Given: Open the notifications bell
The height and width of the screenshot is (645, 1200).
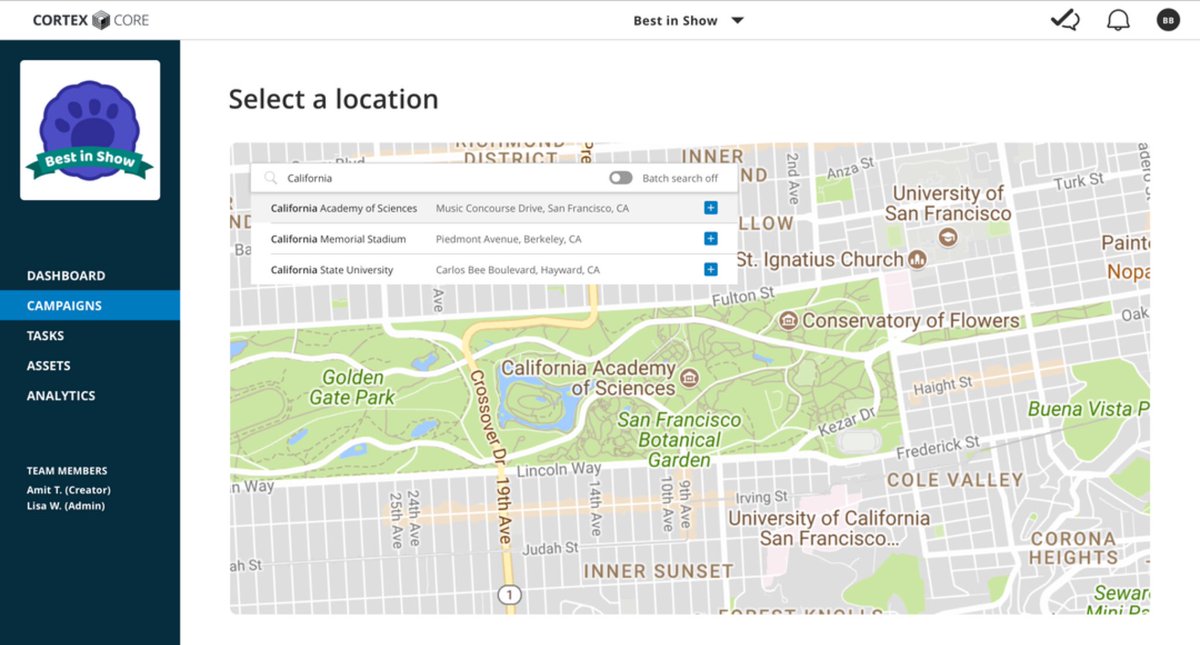Looking at the screenshot, I should point(1118,20).
